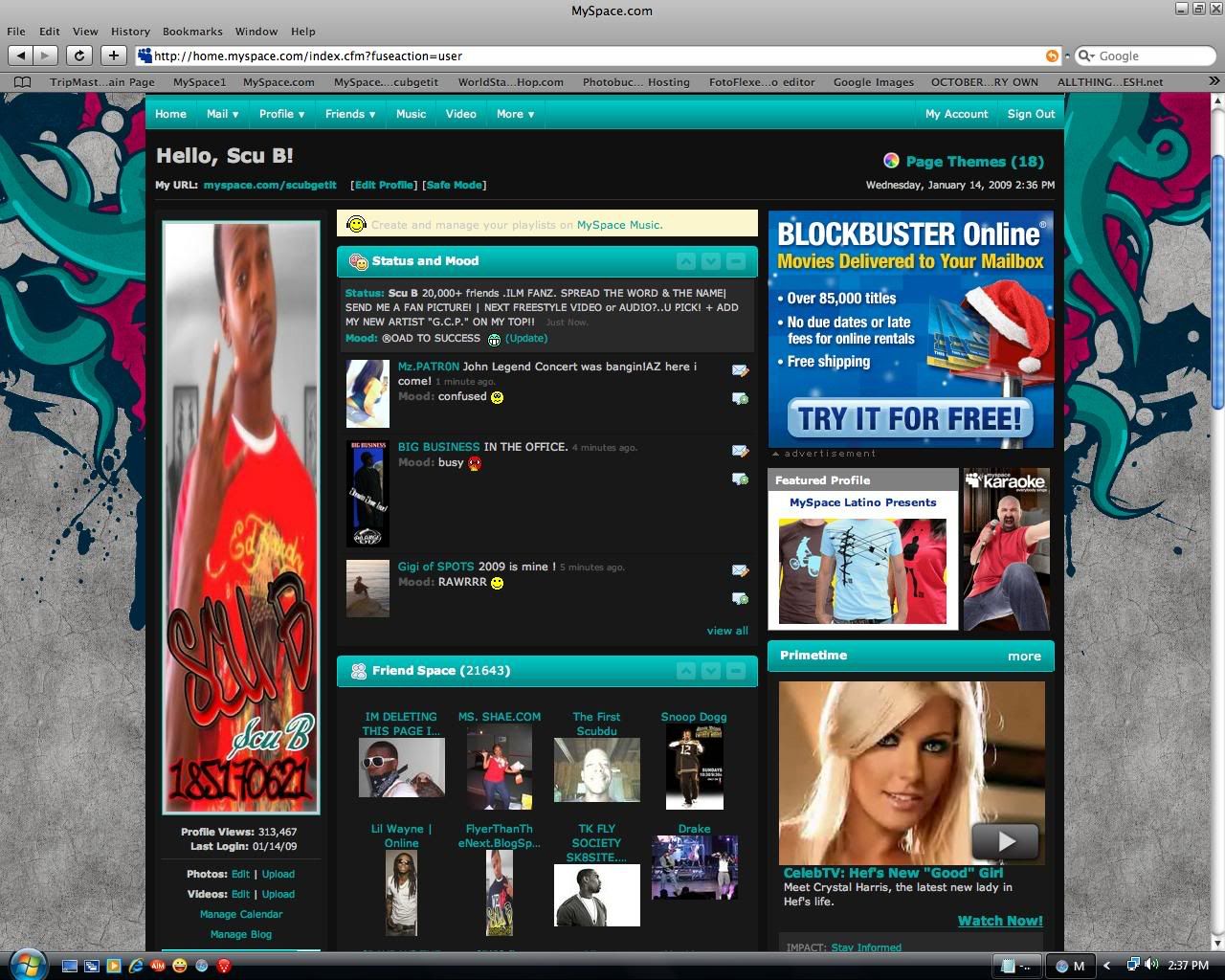Click the Home tab in MySpace navigation

(171, 114)
